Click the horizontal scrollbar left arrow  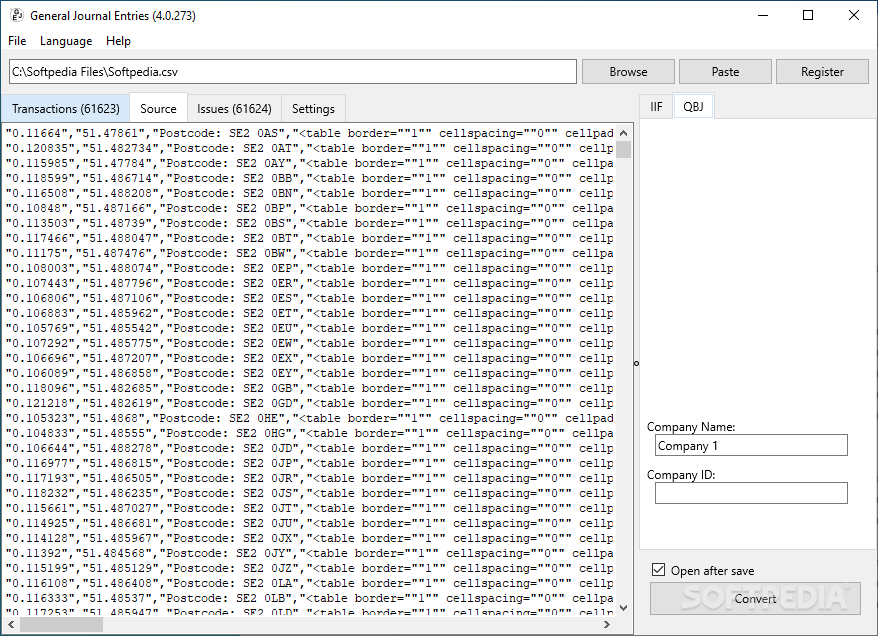(x=11, y=624)
